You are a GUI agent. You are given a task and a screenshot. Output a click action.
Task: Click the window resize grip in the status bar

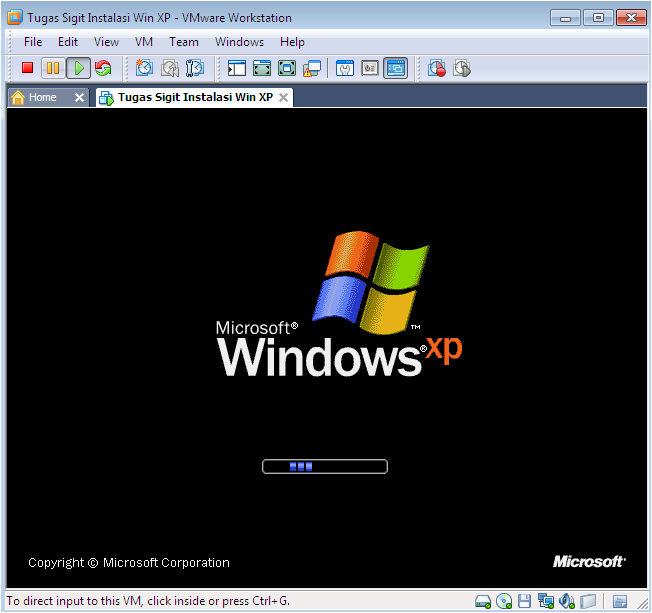point(643,603)
